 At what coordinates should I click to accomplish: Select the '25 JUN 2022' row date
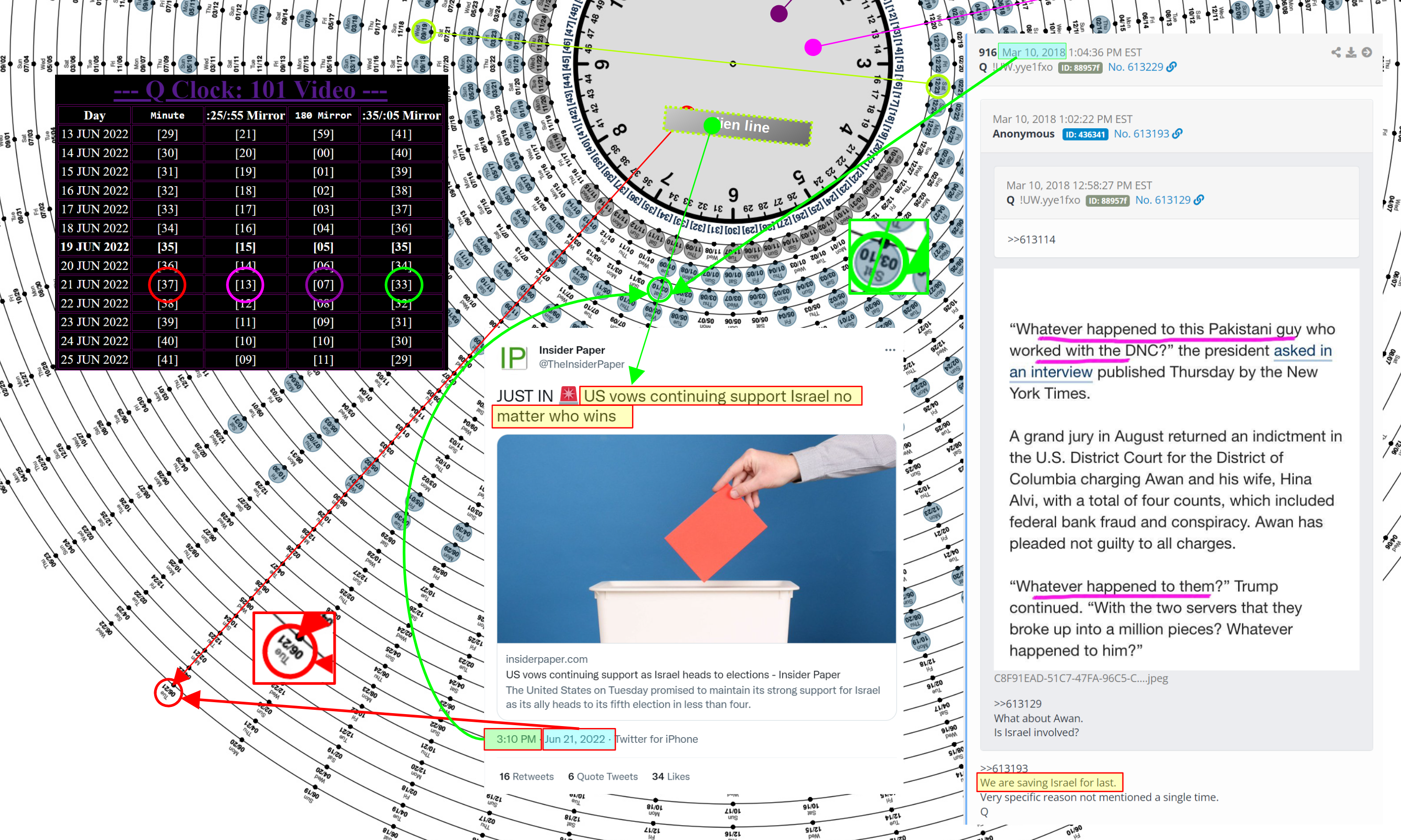tap(94, 359)
